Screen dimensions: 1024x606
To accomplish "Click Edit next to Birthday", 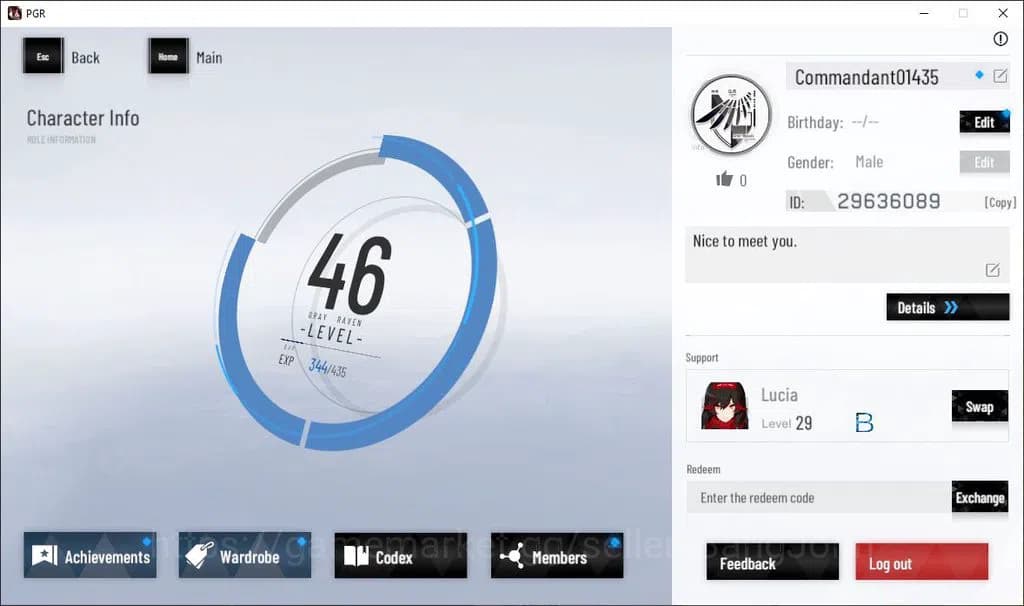I will point(984,122).
